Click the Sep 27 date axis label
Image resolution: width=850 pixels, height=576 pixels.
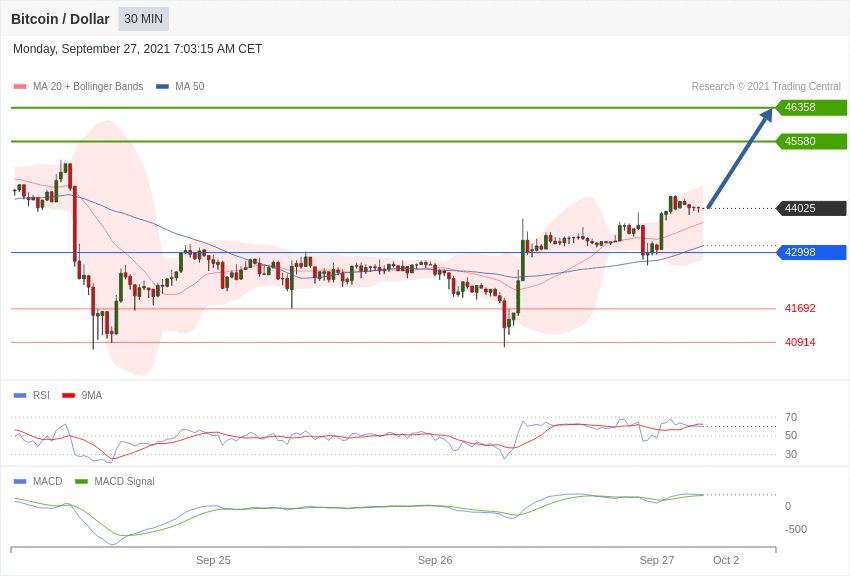click(x=656, y=560)
